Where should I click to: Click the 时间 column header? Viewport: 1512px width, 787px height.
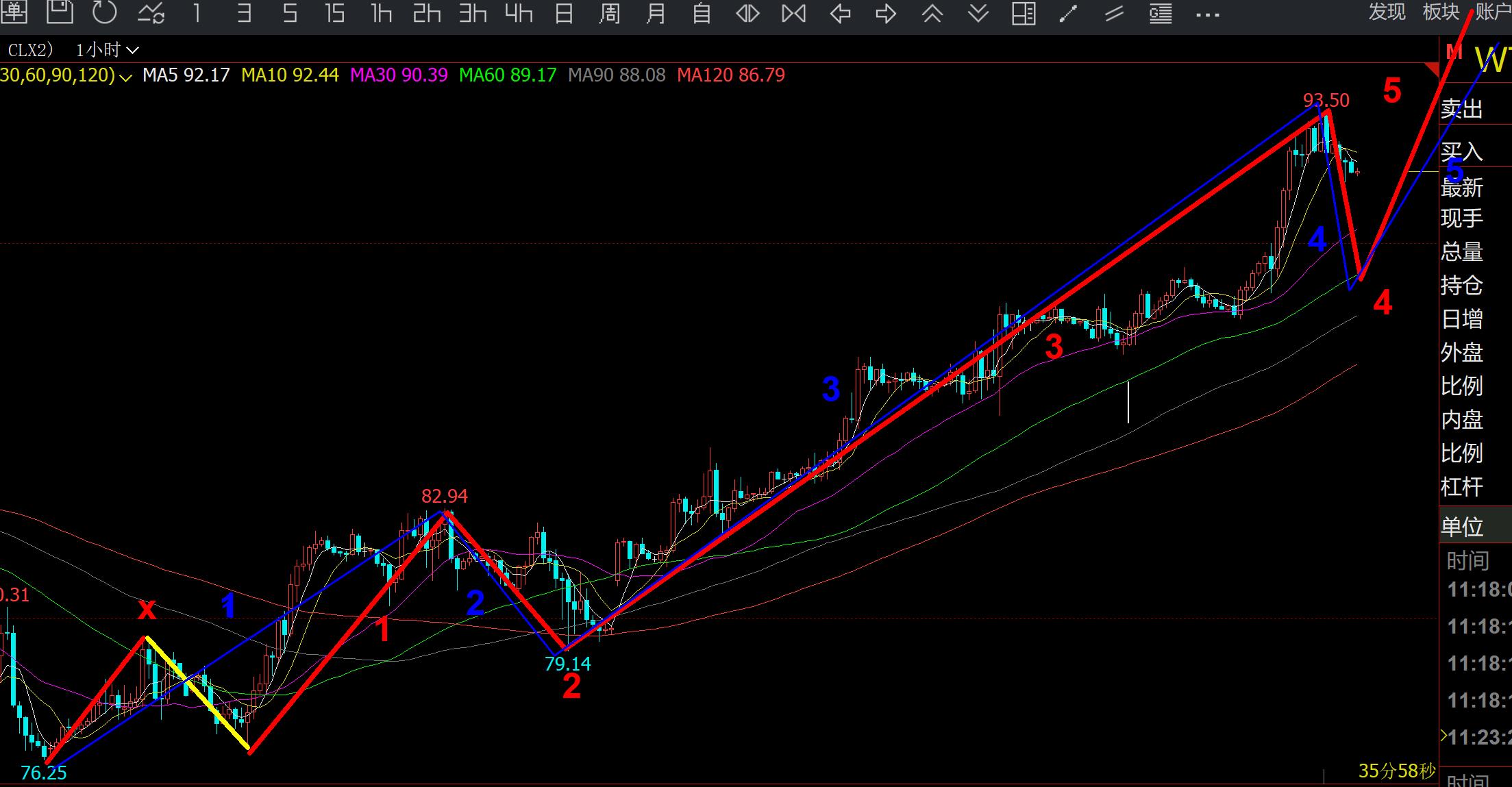(x=1467, y=561)
